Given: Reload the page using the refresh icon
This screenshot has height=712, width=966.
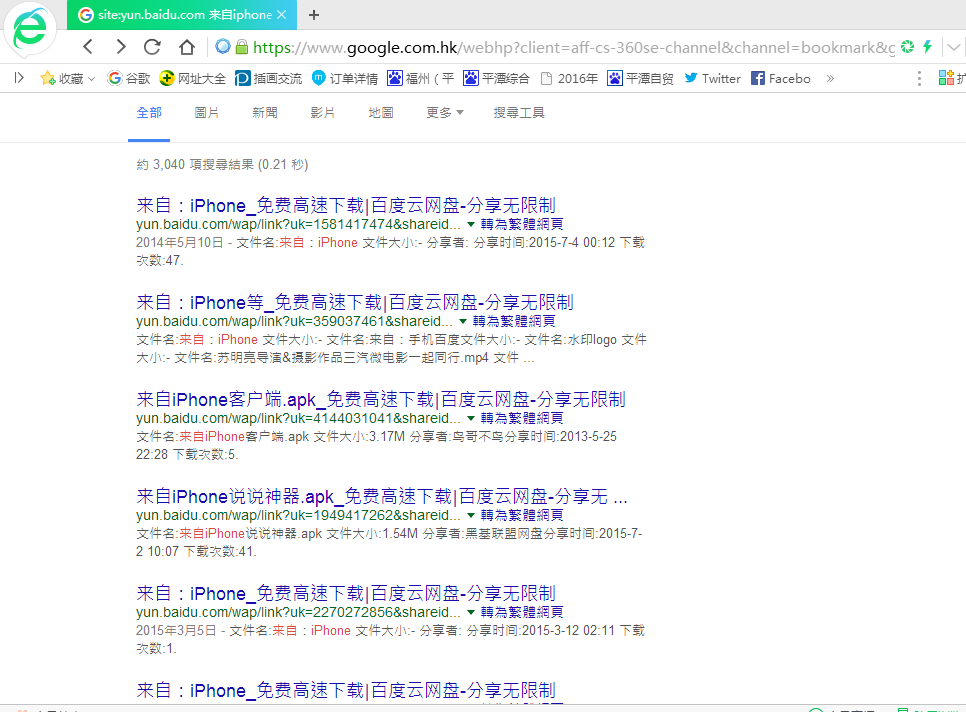Looking at the screenshot, I should (x=152, y=46).
